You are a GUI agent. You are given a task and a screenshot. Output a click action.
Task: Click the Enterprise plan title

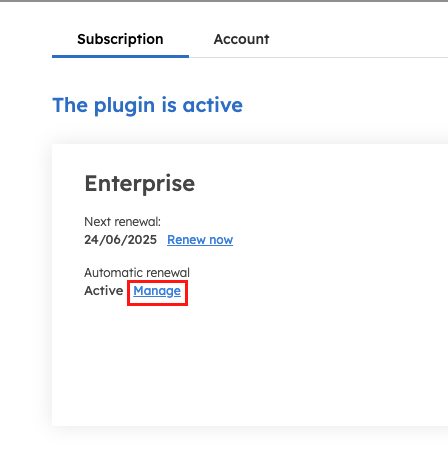point(140,184)
